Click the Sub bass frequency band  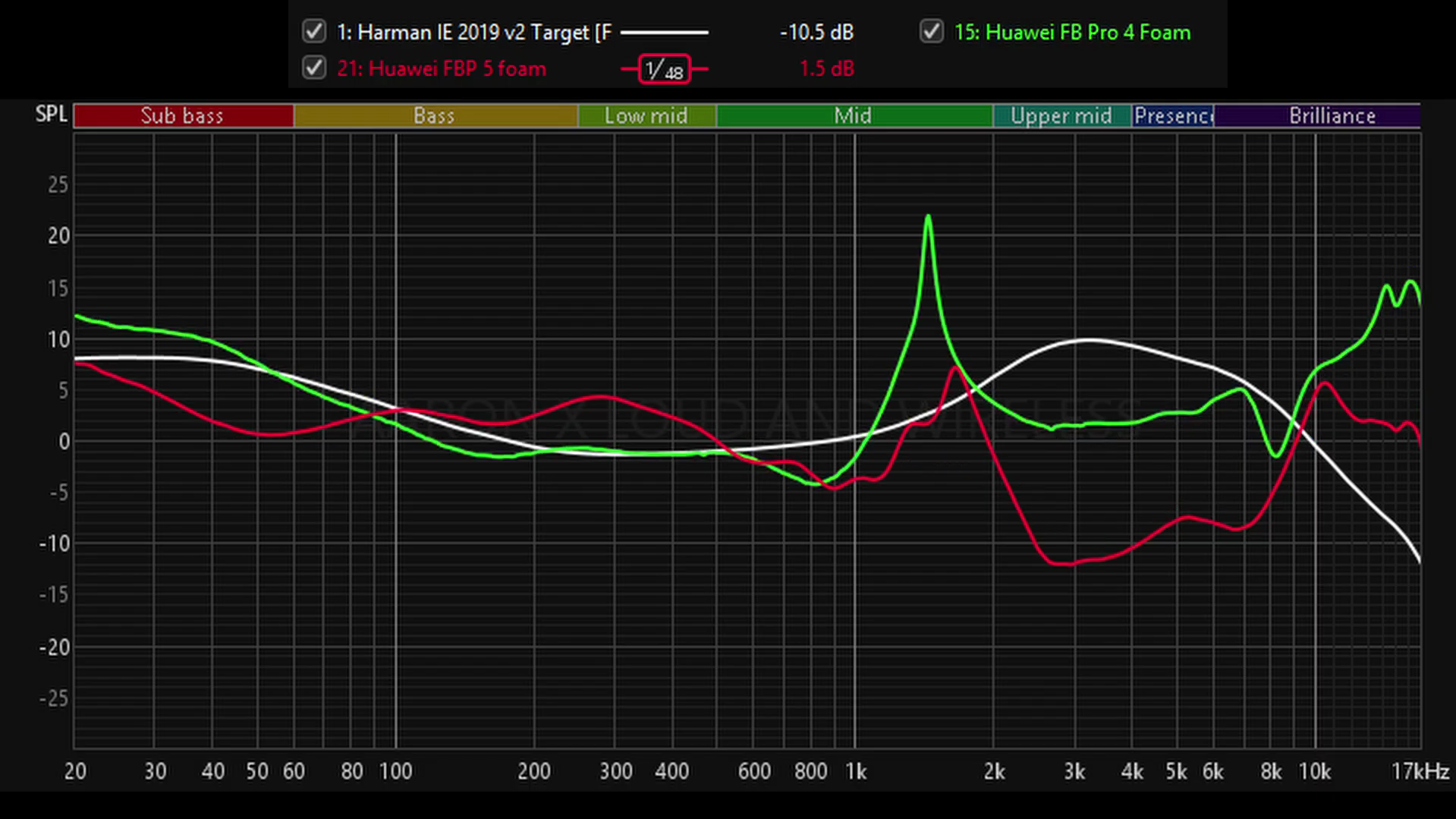(183, 115)
